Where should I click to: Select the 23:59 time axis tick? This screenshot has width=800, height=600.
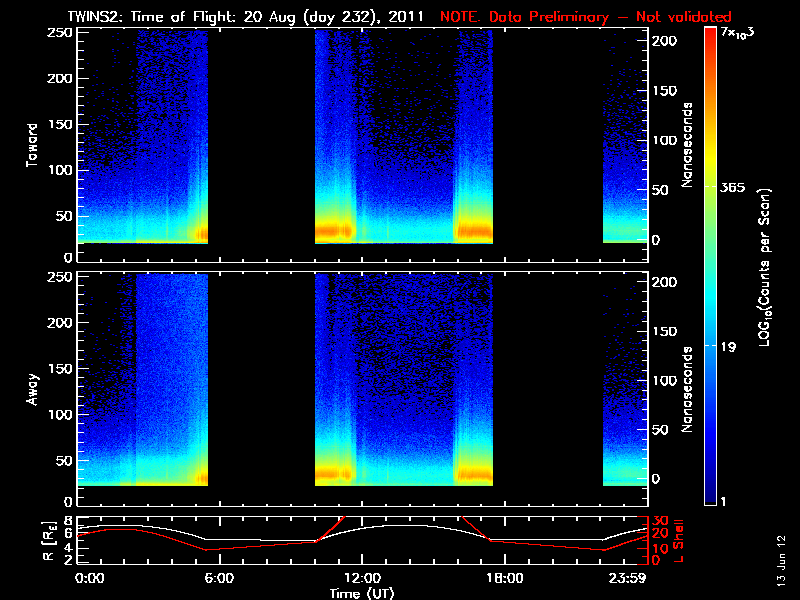630,578
